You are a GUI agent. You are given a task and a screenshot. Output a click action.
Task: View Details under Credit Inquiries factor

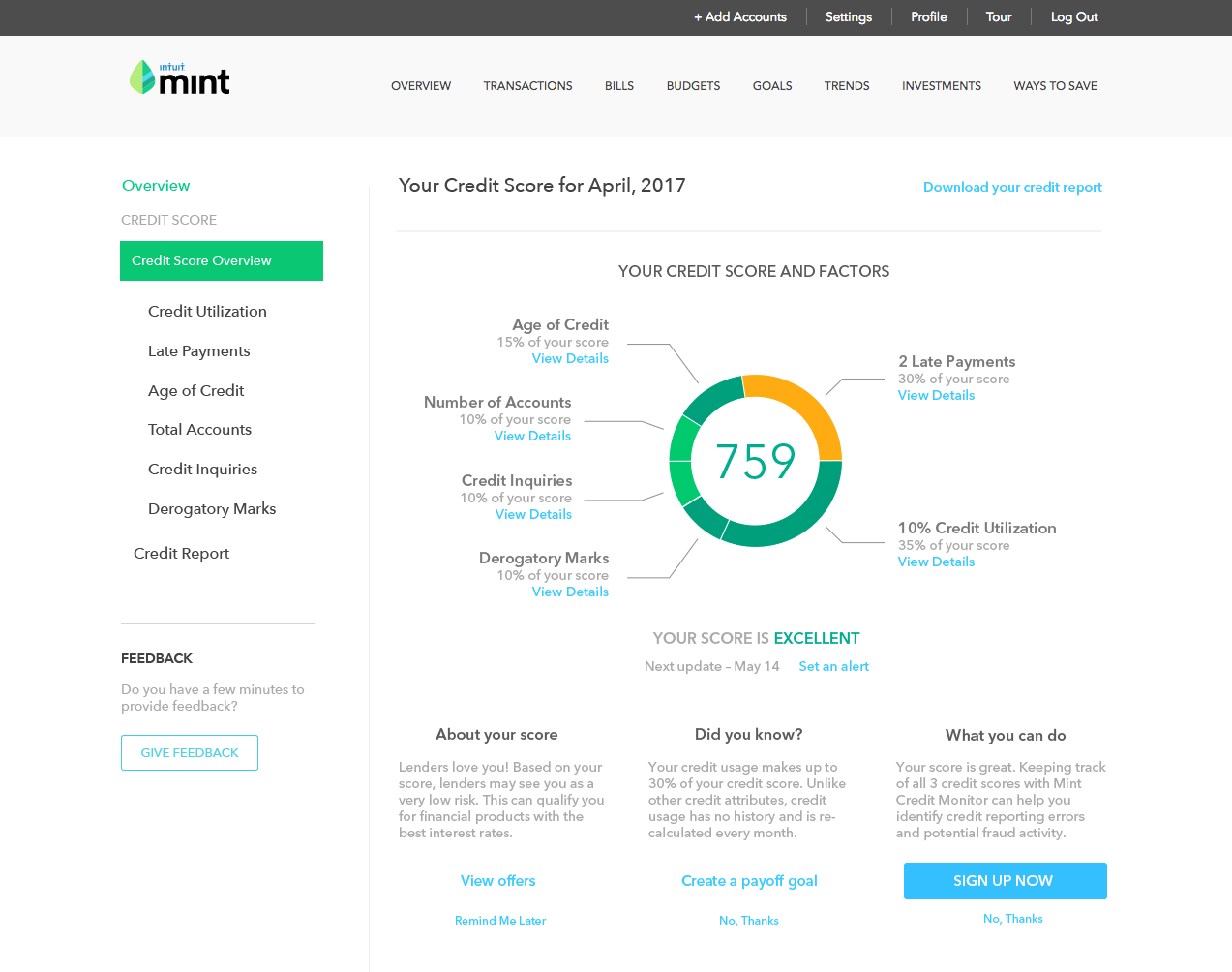tap(533, 515)
